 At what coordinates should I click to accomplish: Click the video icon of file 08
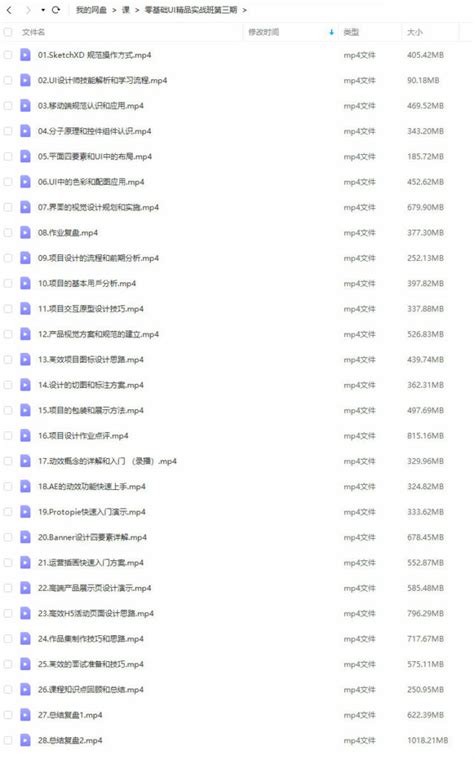click(25, 233)
